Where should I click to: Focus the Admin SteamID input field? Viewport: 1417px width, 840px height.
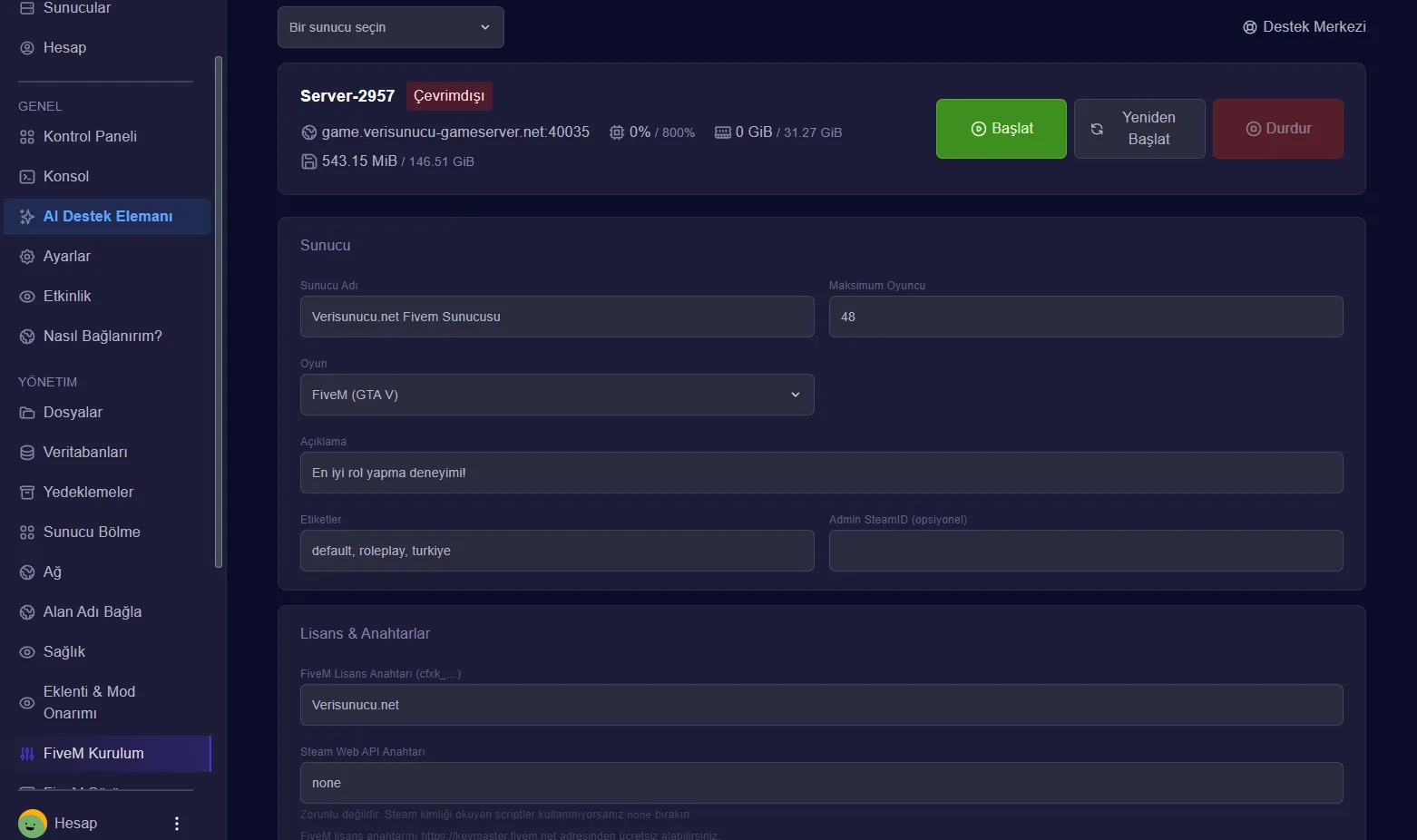[x=1086, y=551]
